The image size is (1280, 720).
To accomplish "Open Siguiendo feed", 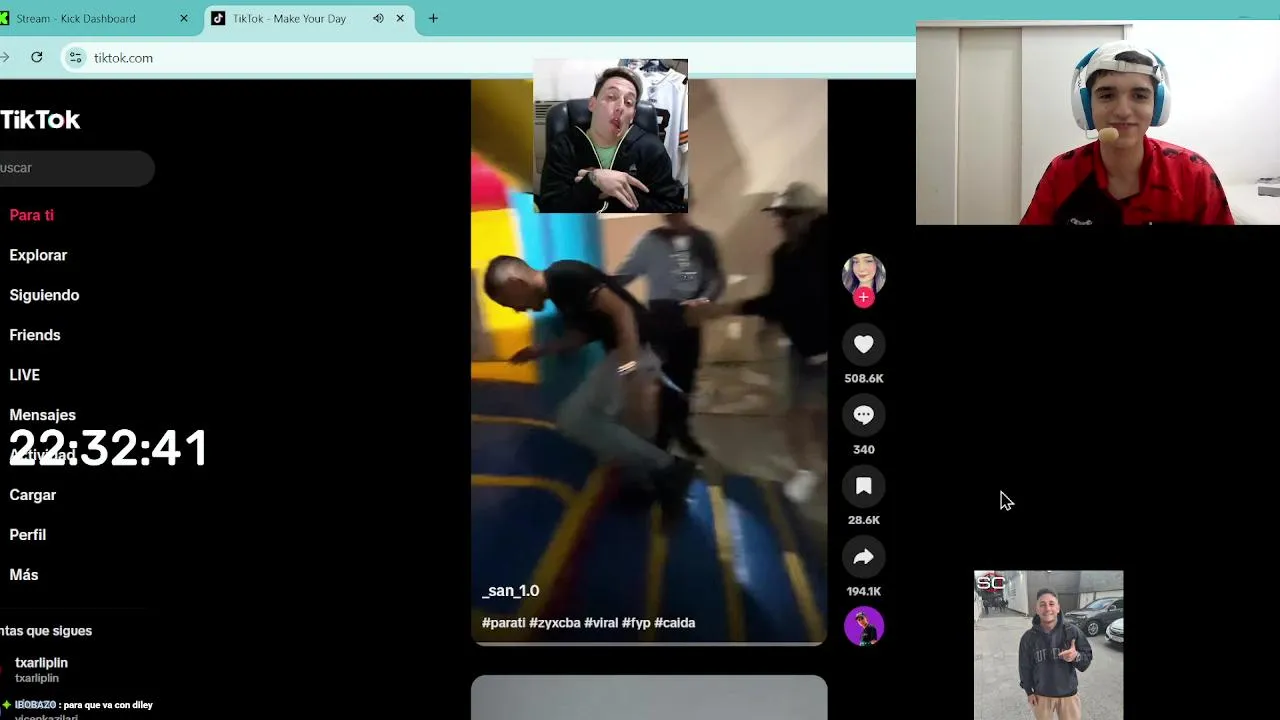I will point(44,295).
